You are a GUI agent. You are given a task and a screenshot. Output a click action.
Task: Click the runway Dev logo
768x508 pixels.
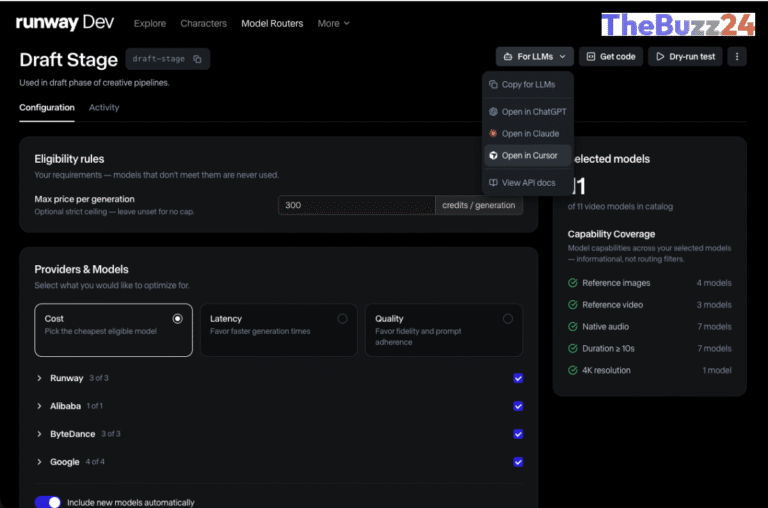[65, 23]
